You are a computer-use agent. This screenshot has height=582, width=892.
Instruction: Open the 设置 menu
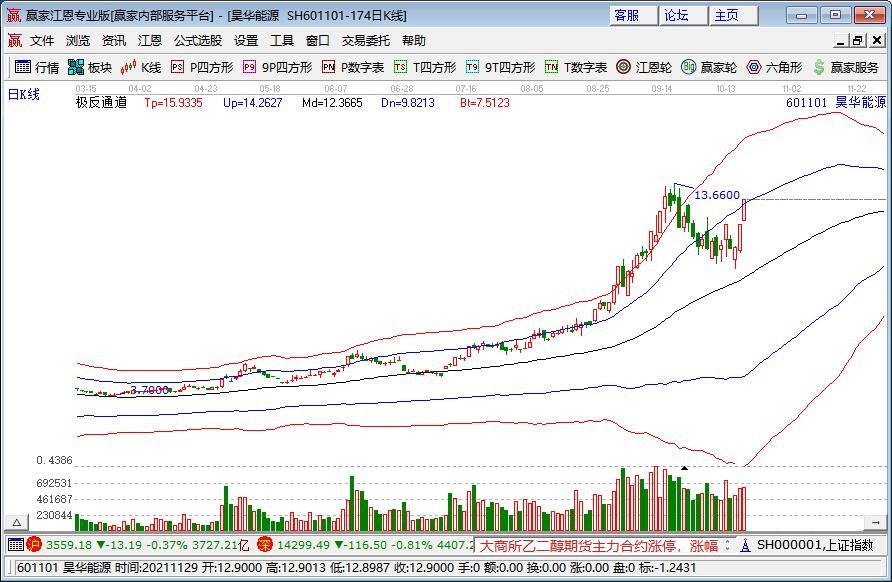246,40
